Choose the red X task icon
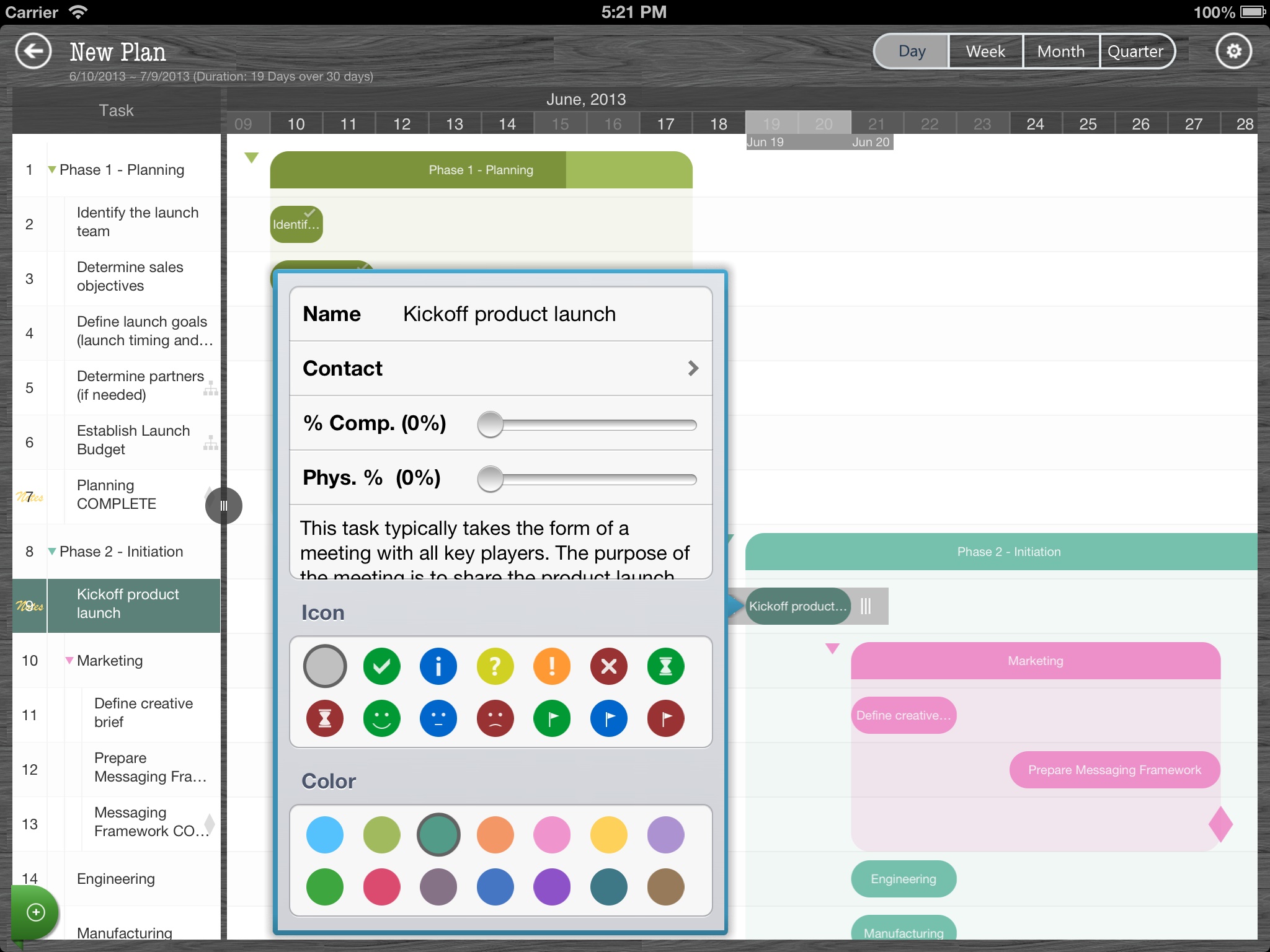The width and height of the screenshot is (1270, 952). [x=608, y=666]
